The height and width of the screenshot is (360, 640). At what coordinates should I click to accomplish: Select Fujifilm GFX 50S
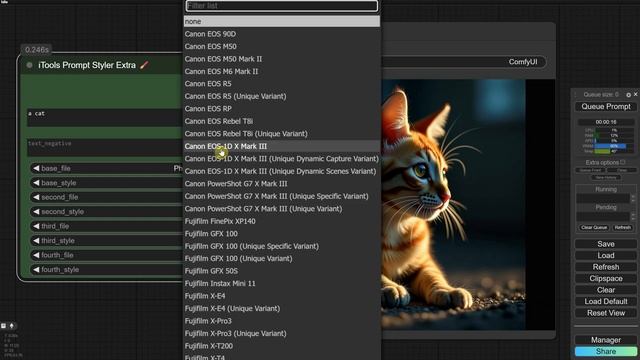click(282, 271)
